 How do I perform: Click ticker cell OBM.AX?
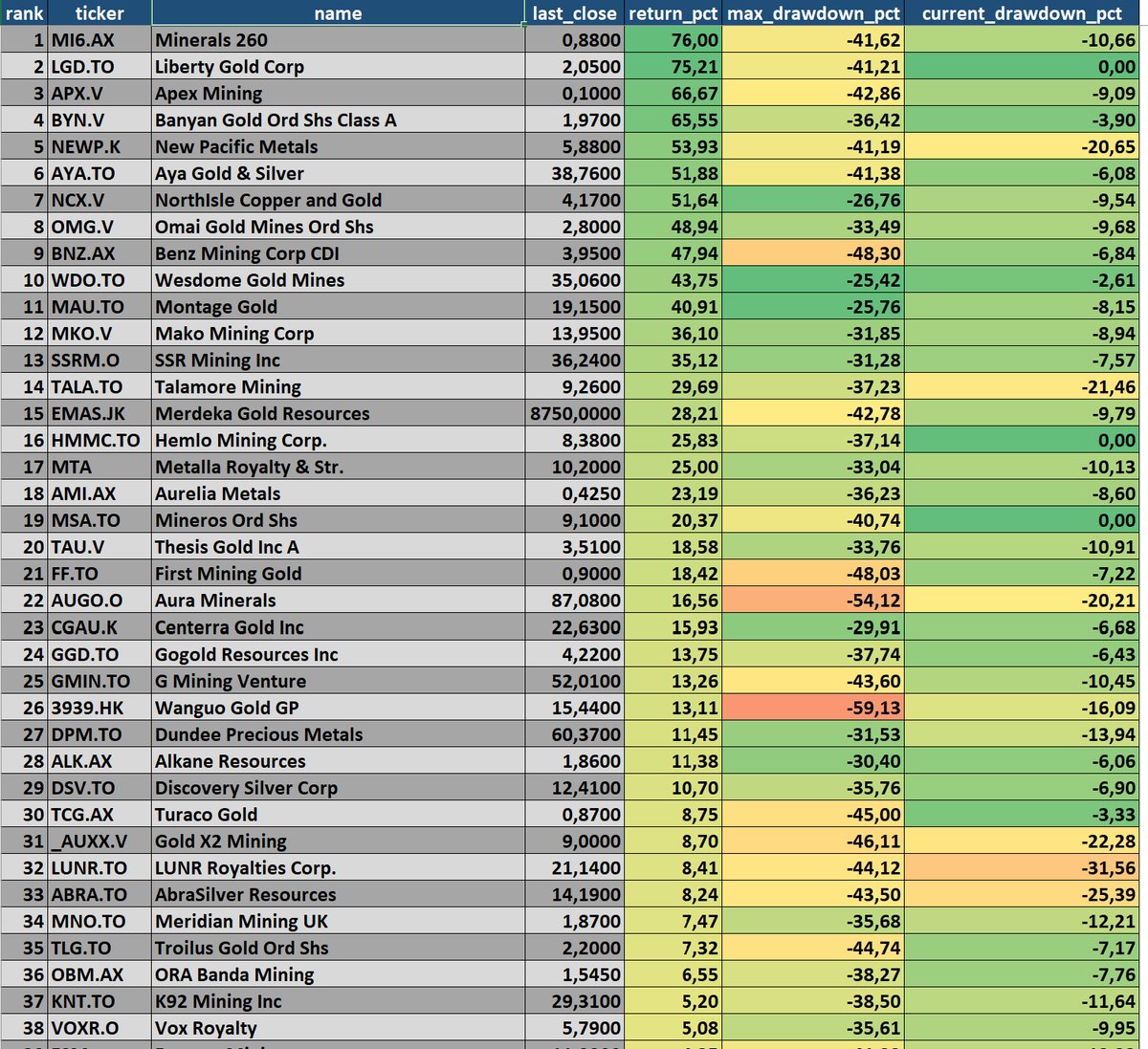pos(99,975)
